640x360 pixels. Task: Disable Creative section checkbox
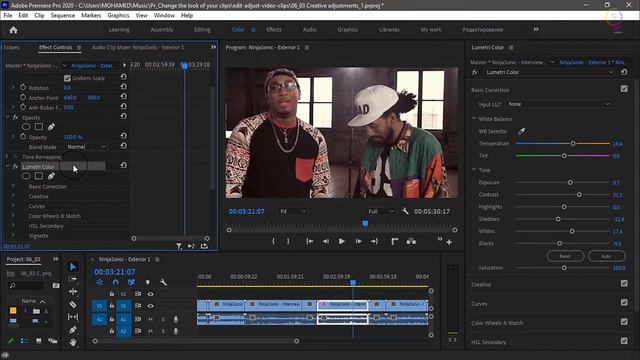point(624,283)
